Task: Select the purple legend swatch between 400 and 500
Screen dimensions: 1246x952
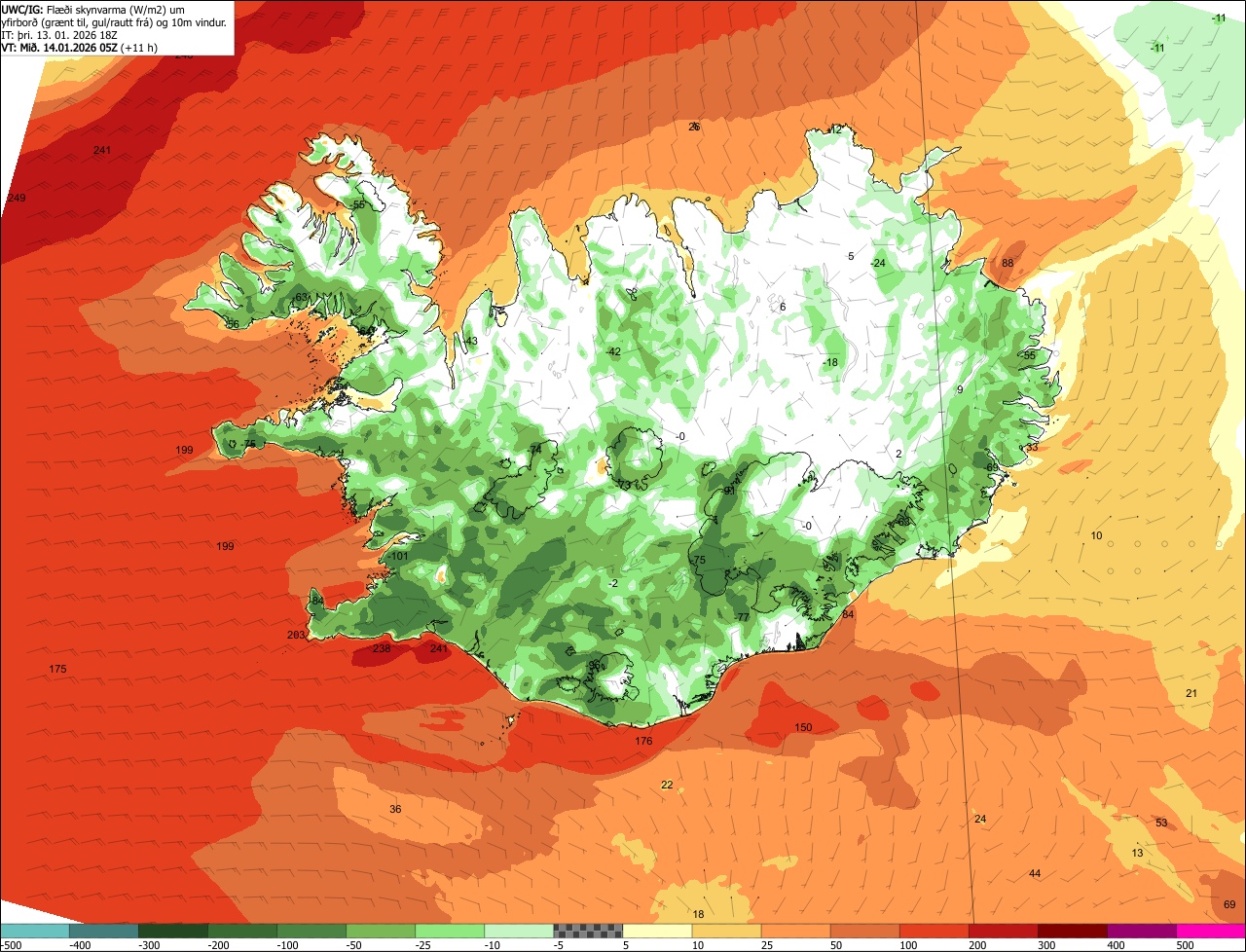Action: point(1142,931)
